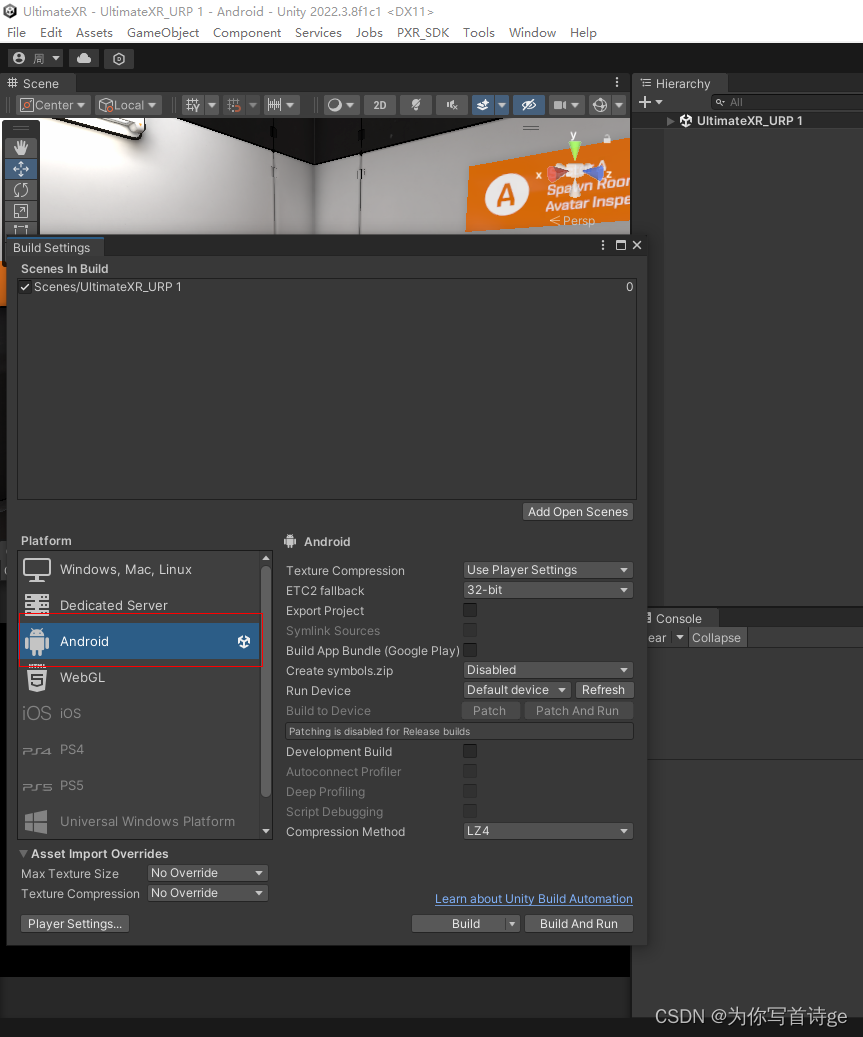Open Create symbols.zip Disabled dropdown

[x=548, y=670]
